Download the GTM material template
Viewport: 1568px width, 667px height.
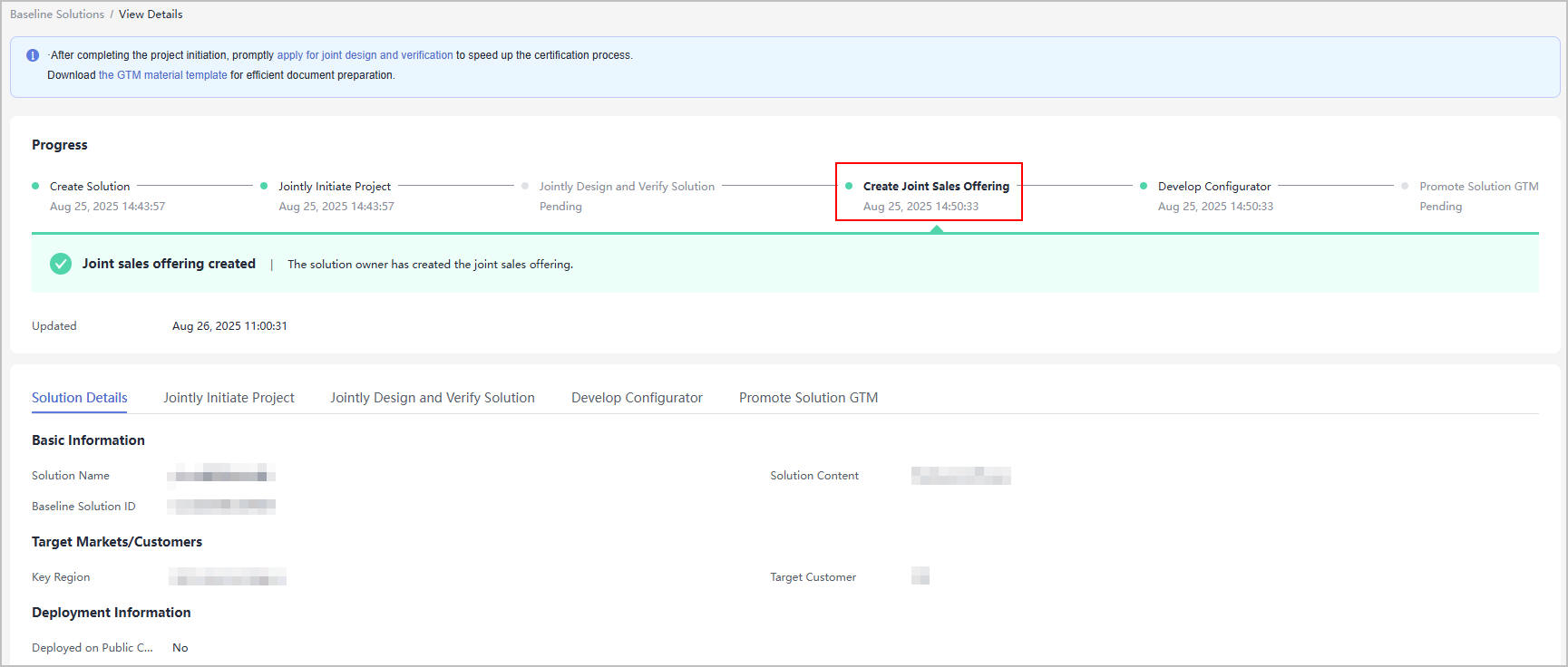(x=162, y=75)
